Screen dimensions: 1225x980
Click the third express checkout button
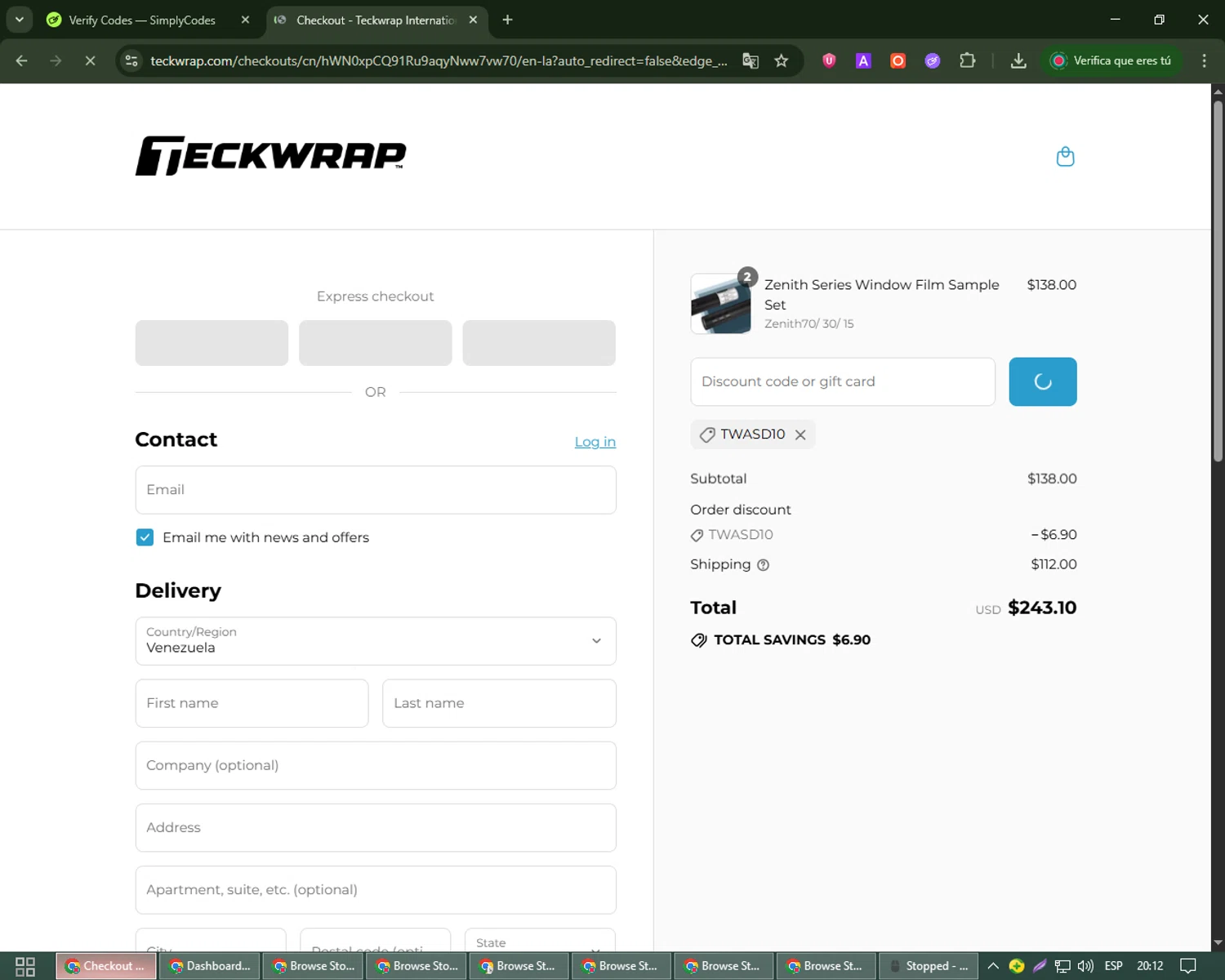[539, 343]
